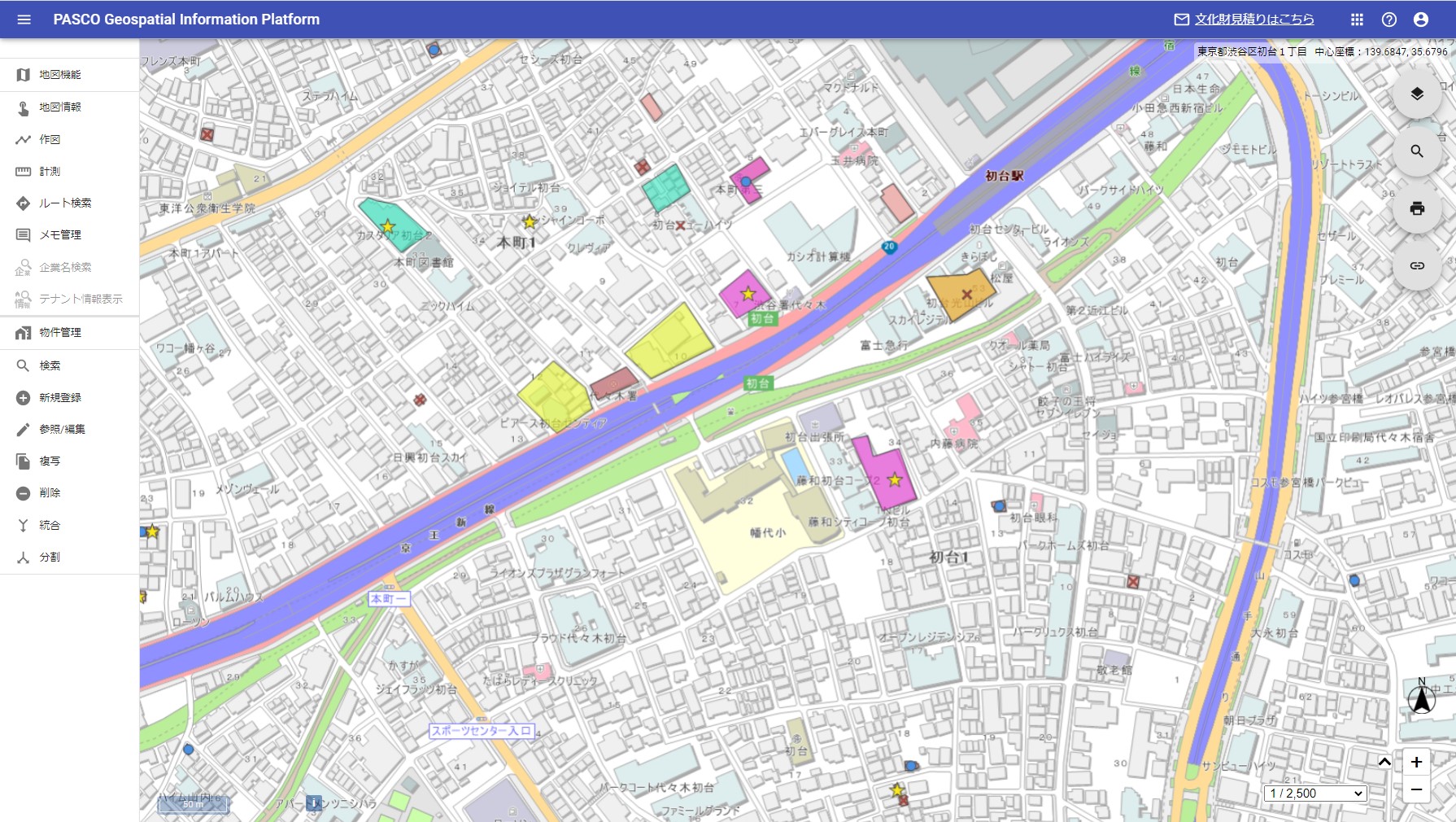This screenshot has height=822, width=1456.
Task: Open the map layers button
Action: coord(1417,94)
